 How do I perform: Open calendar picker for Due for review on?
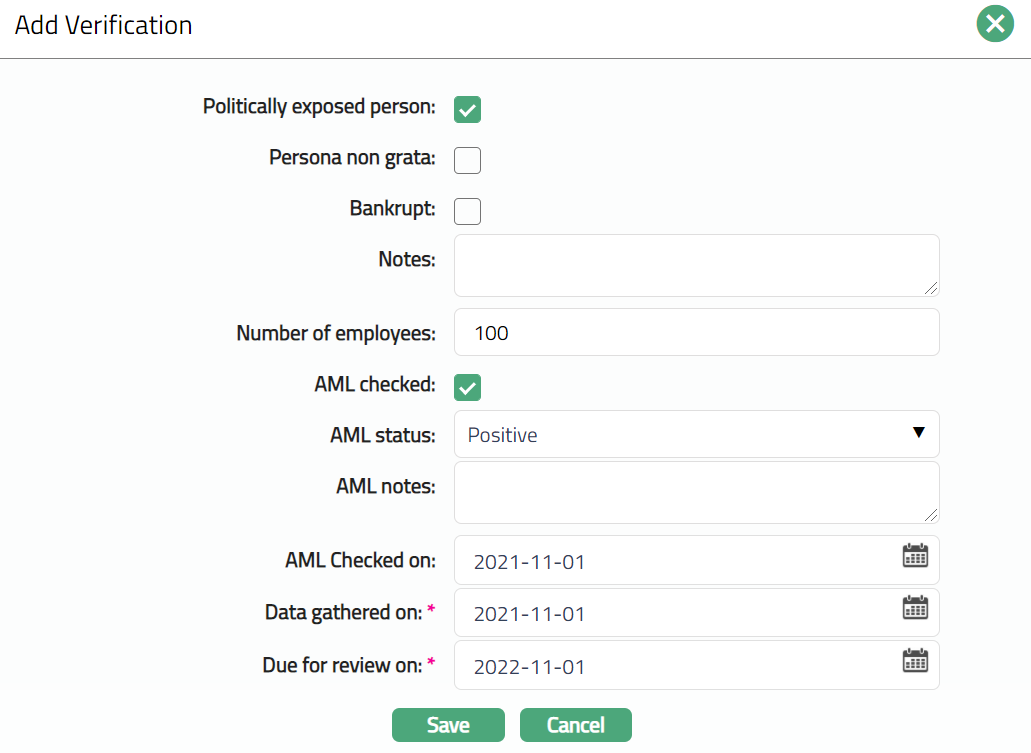(915, 660)
